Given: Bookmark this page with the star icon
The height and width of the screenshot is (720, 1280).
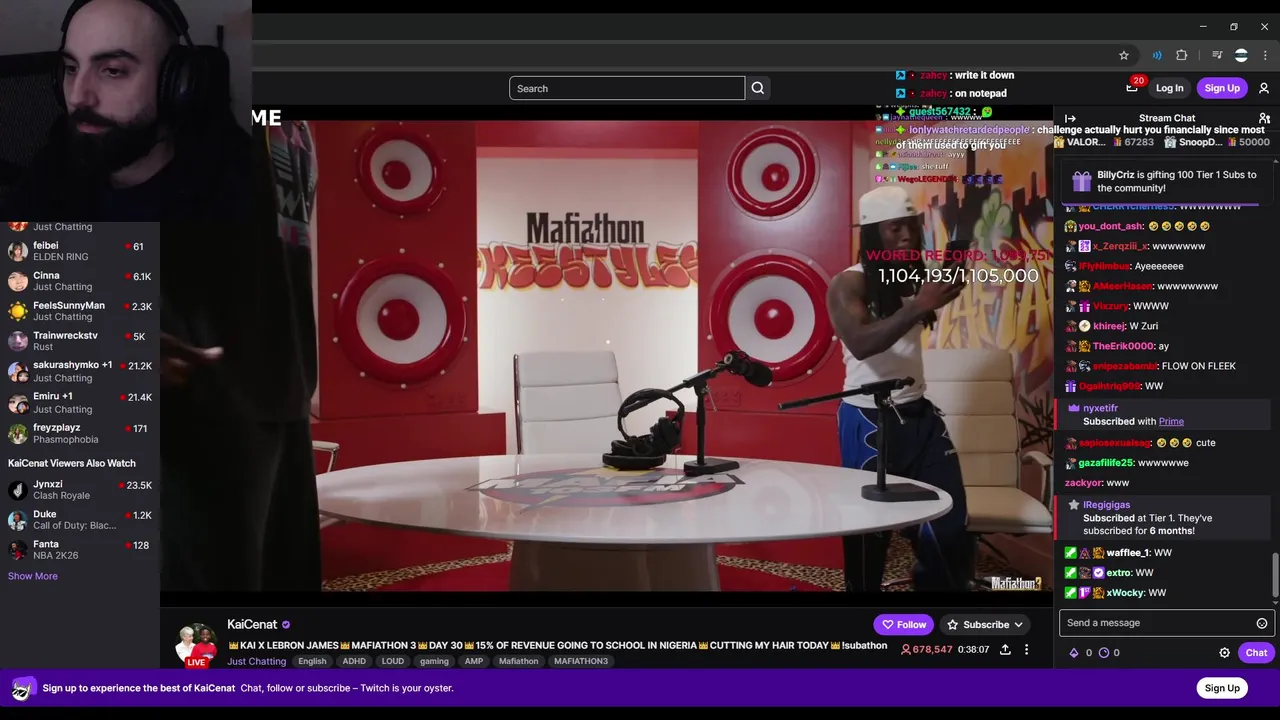Looking at the screenshot, I should (1124, 55).
